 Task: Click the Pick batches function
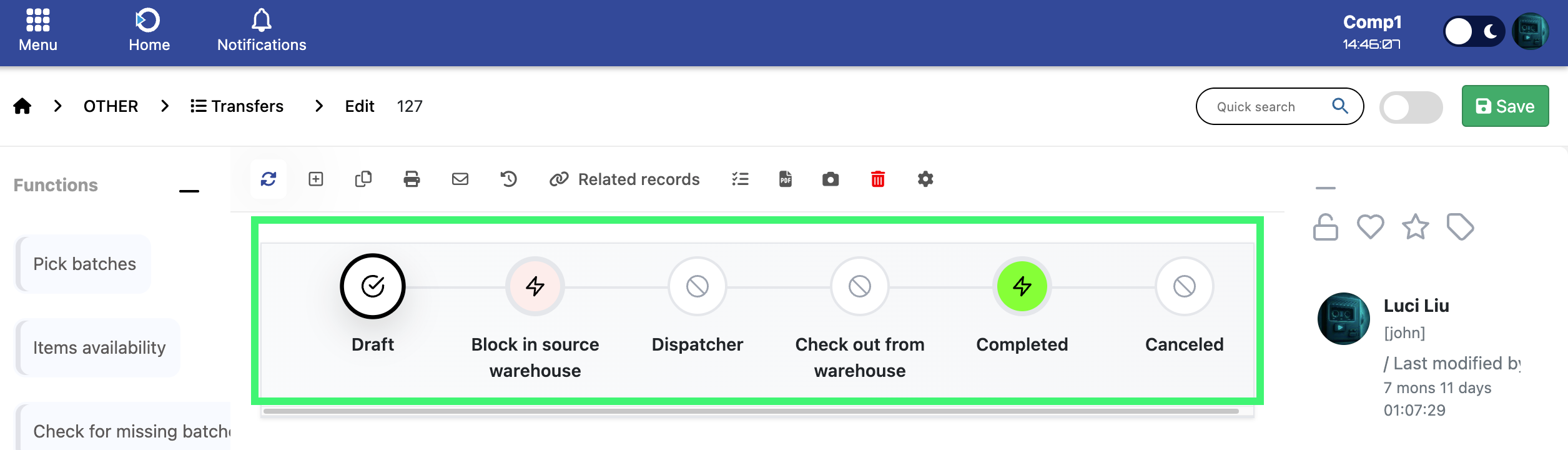coord(84,264)
